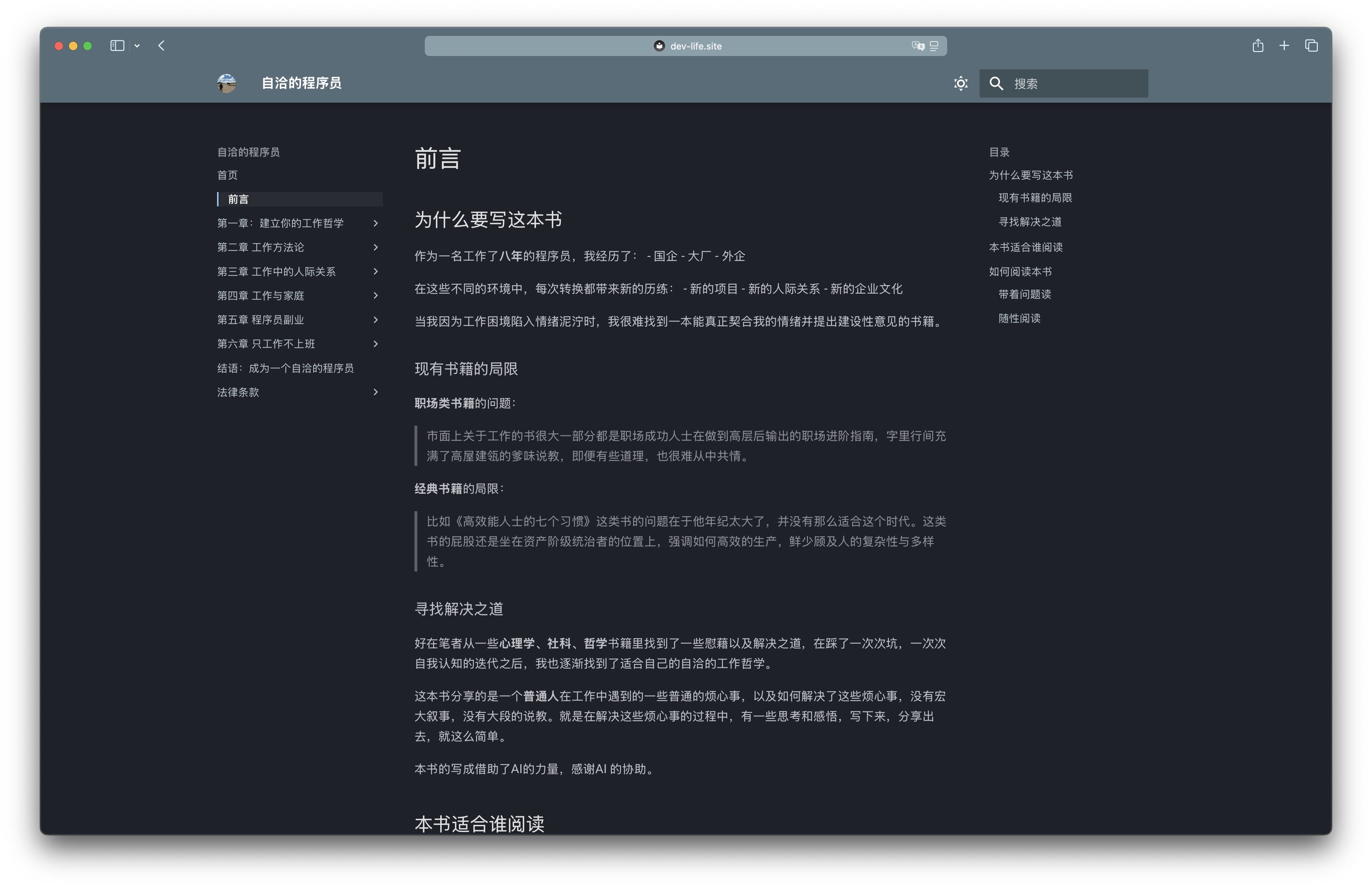Click the Share icon in Safari toolbar
1372x888 pixels.
click(x=1257, y=46)
